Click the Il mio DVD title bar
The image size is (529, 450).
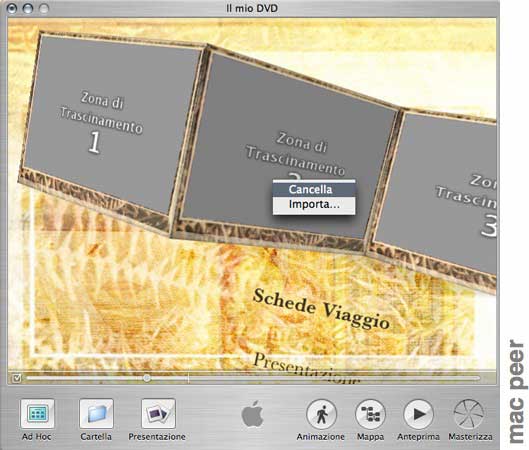(252, 8)
